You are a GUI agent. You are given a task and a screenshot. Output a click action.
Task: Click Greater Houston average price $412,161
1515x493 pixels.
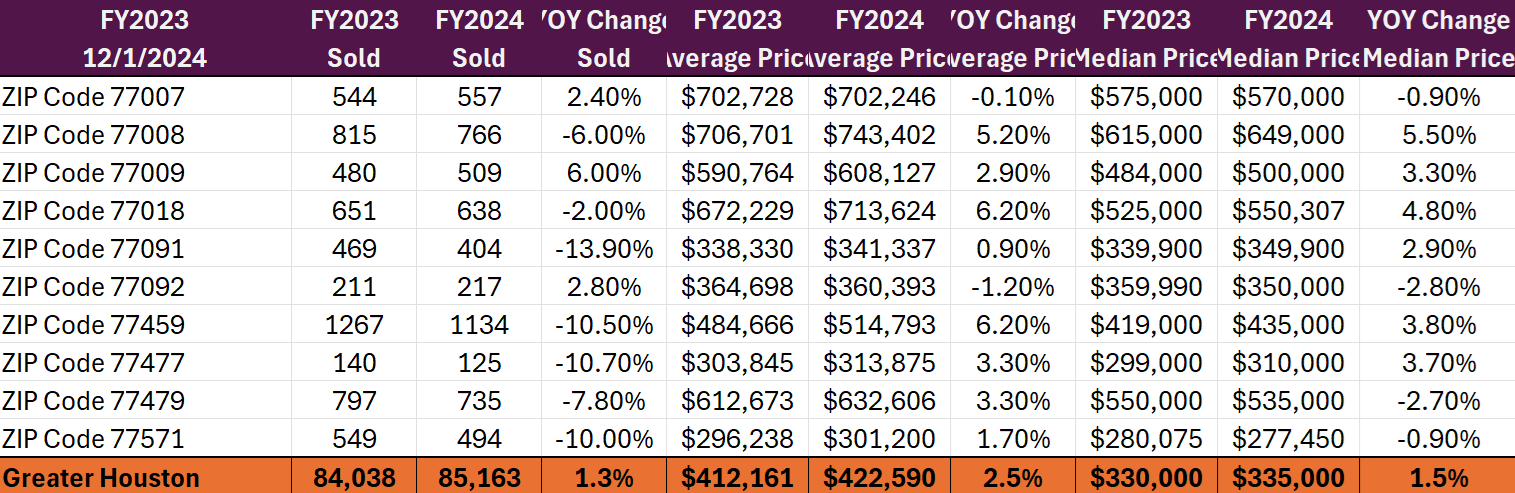coord(737,477)
